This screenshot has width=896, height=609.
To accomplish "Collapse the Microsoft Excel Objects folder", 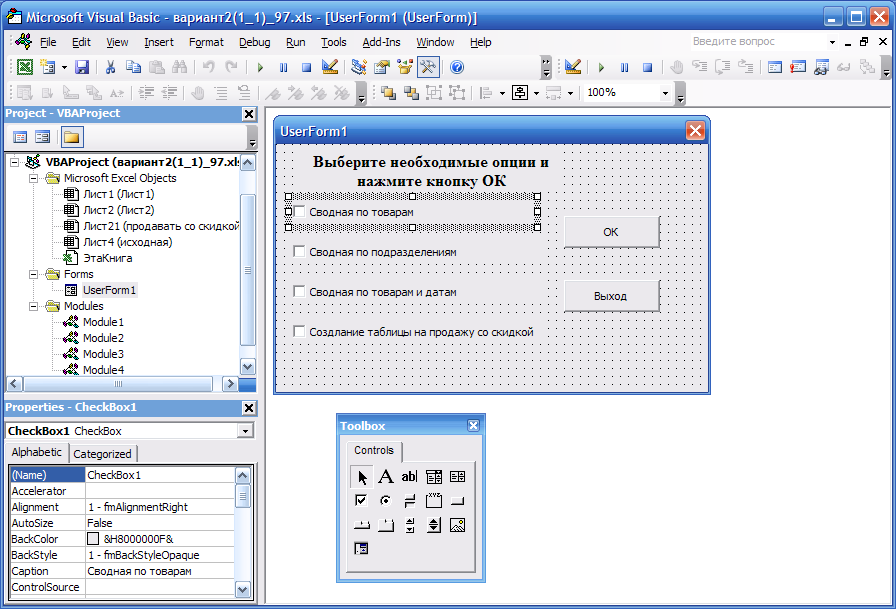I will (34, 178).
